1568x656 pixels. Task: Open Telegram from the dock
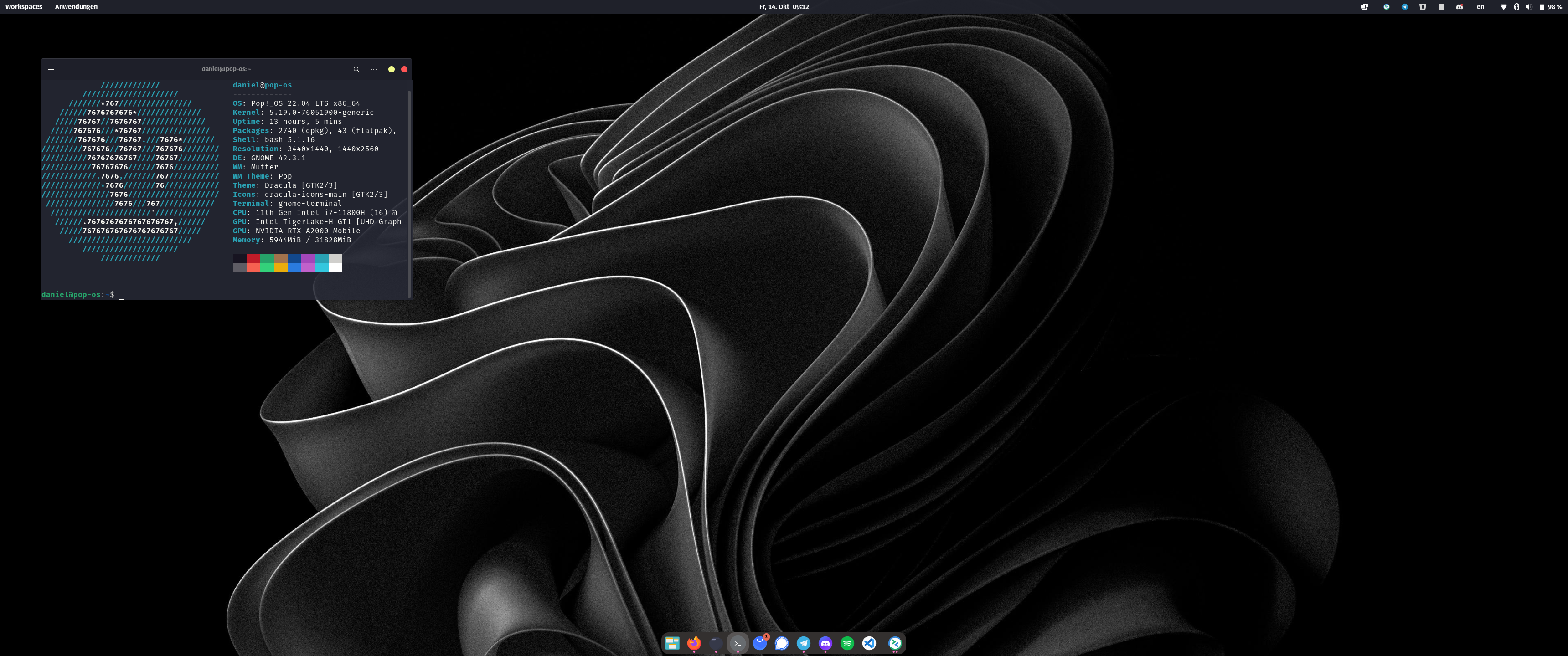(x=804, y=643)
